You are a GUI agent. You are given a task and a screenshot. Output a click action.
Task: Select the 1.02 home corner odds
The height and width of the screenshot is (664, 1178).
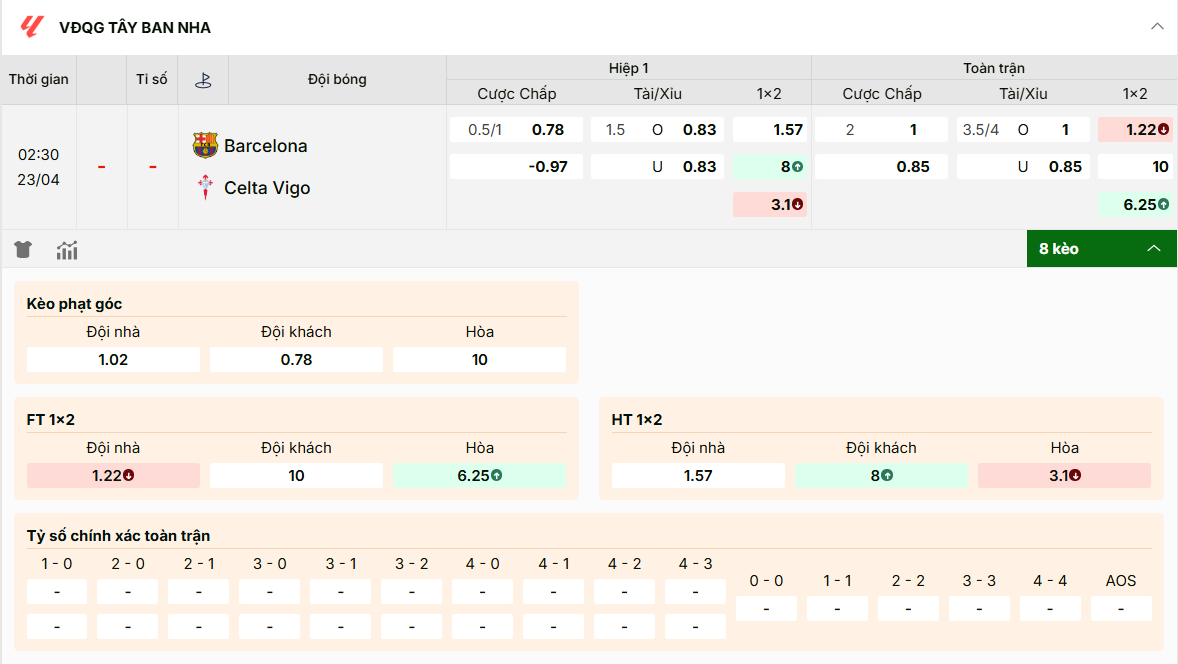pyautogui.click(x=112, y=359)
